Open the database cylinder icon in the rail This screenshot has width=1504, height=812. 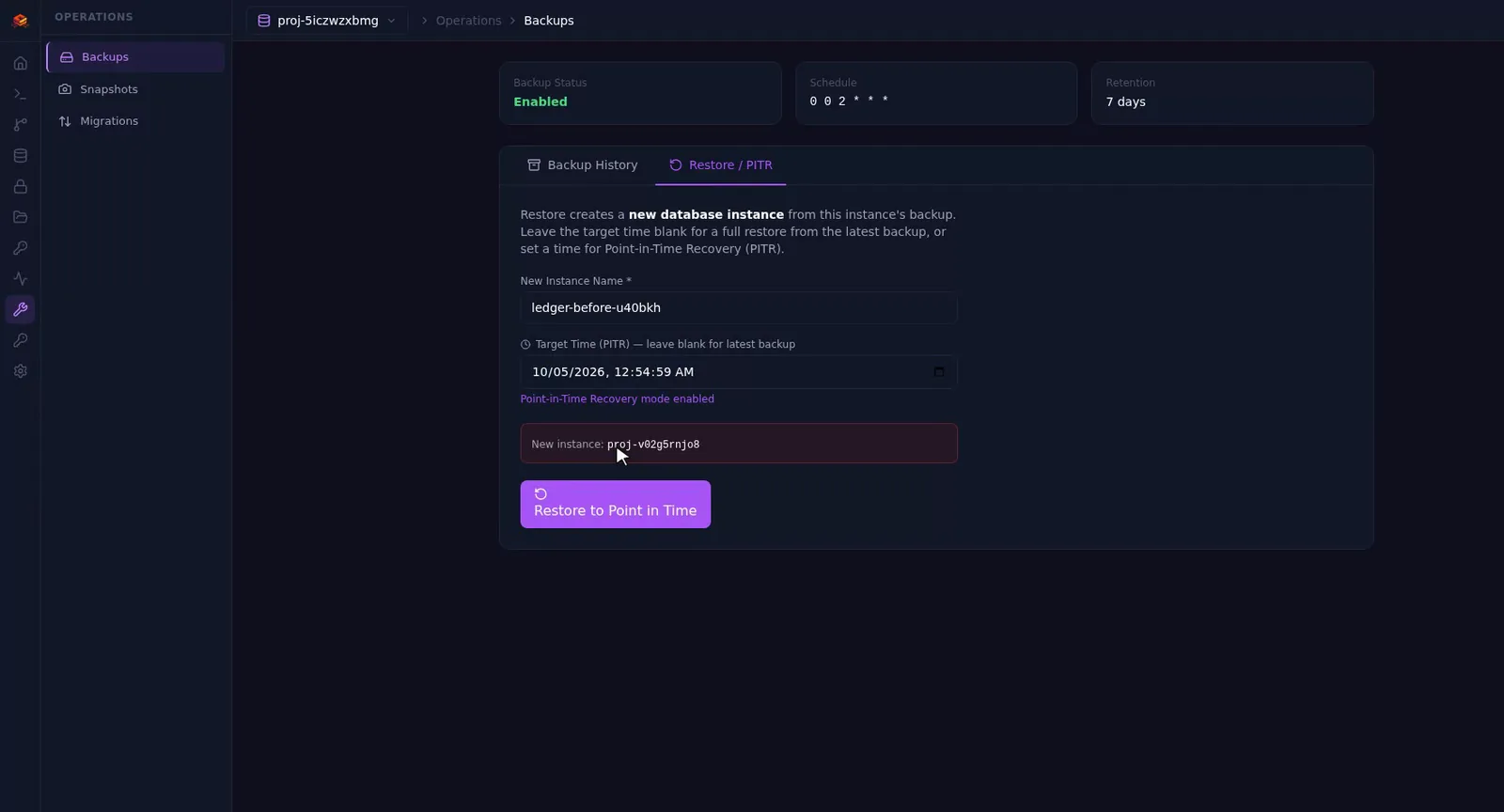(x=20, y=156)
